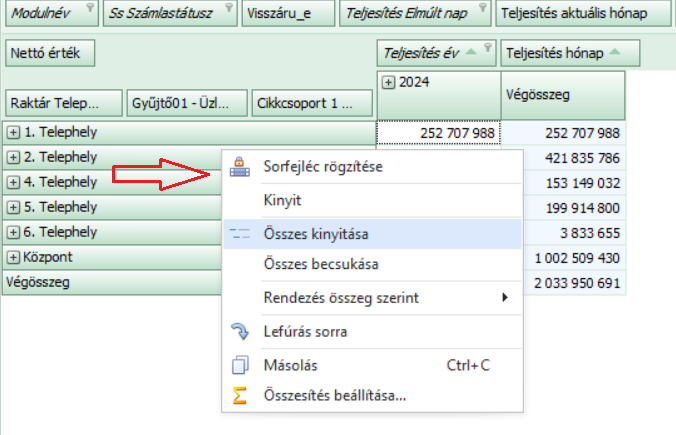Click the drill-down arrow icon for Lefúrás sorra
The image size is (676, 435).
[239, 332]
